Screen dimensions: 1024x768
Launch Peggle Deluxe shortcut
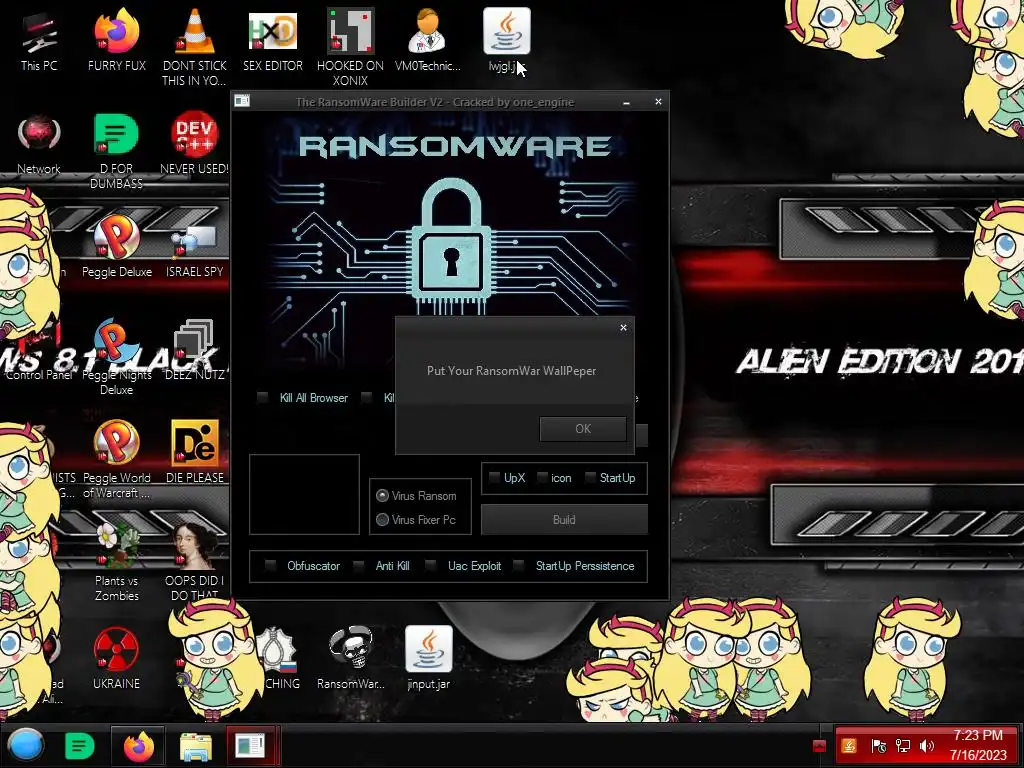116,247
